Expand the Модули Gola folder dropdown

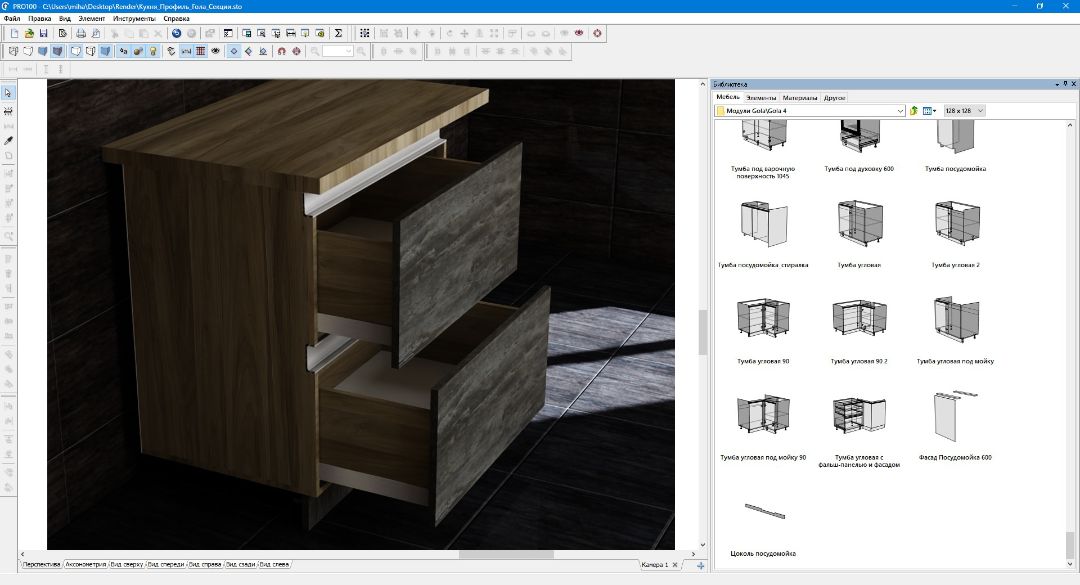(900, 111)
